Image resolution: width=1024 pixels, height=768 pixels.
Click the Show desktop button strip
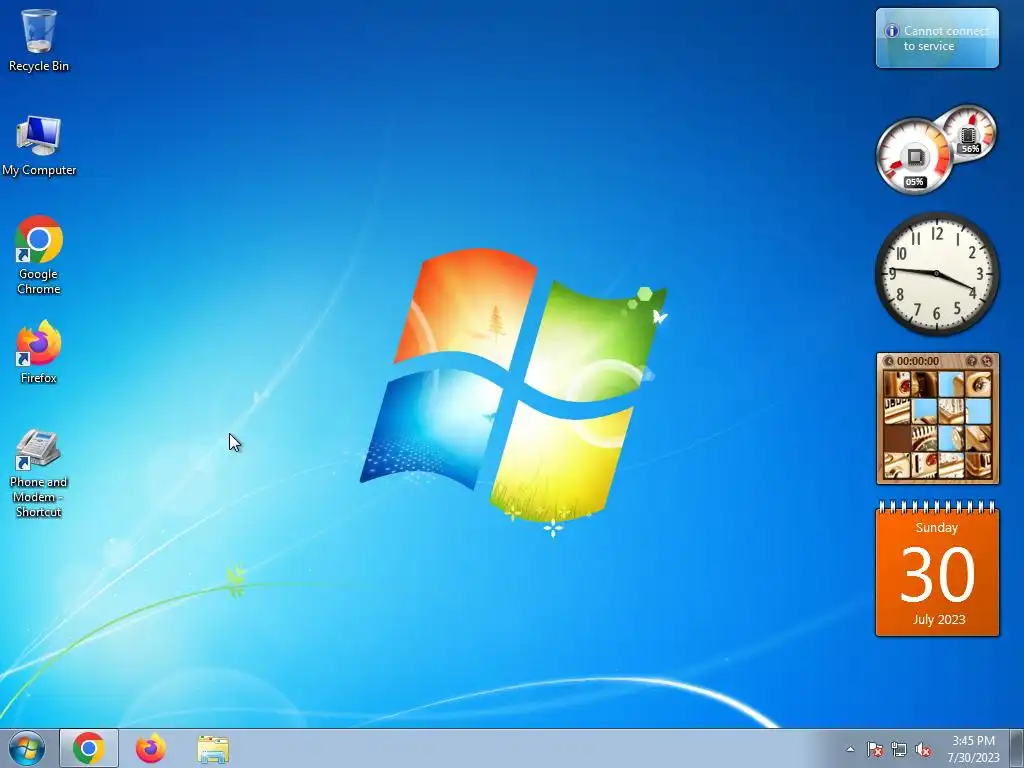[x=1016, y=748]
